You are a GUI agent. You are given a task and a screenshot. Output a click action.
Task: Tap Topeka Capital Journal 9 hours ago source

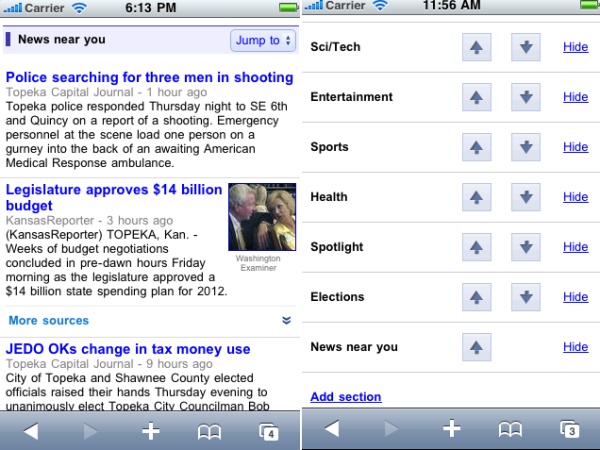tap(109, 364)
